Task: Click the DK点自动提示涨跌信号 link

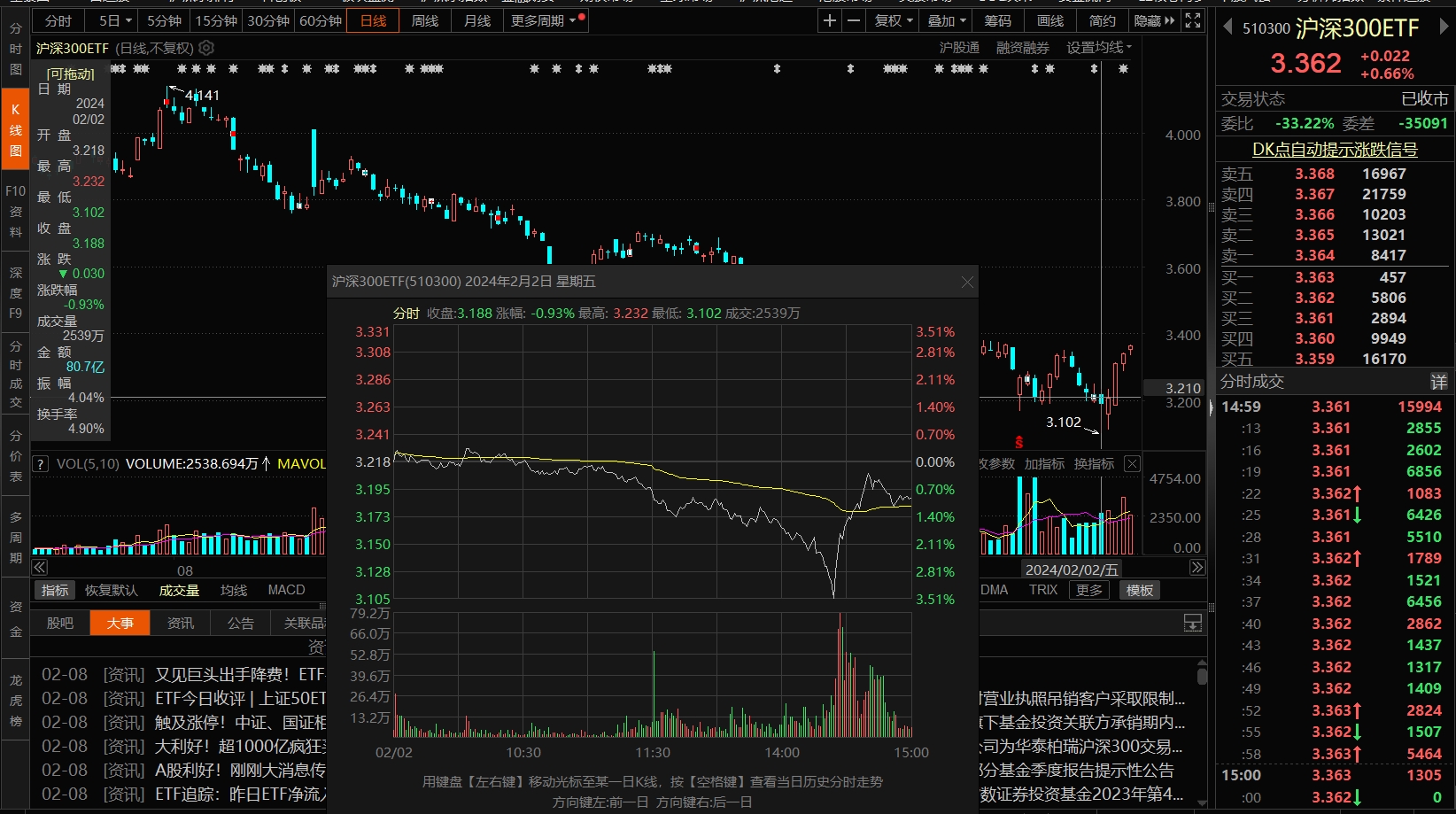Action: tap(1335, 150)
